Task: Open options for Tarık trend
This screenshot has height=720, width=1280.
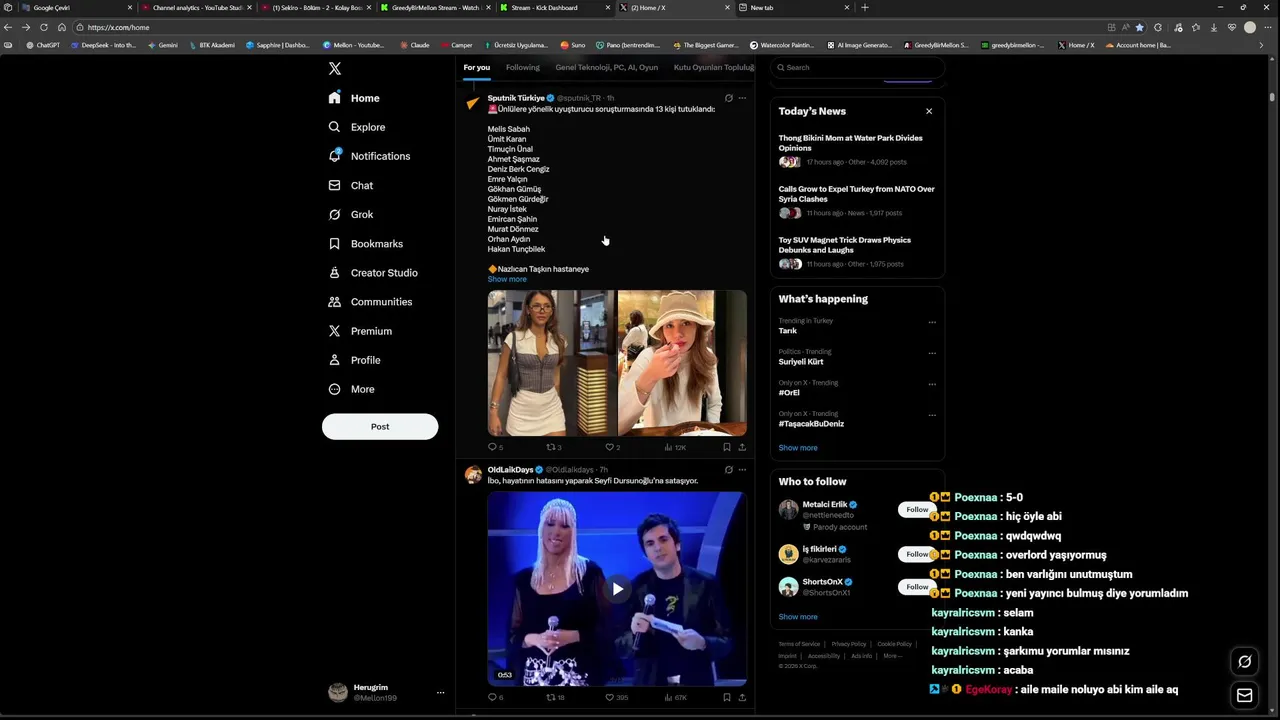Action: [932, 322]
